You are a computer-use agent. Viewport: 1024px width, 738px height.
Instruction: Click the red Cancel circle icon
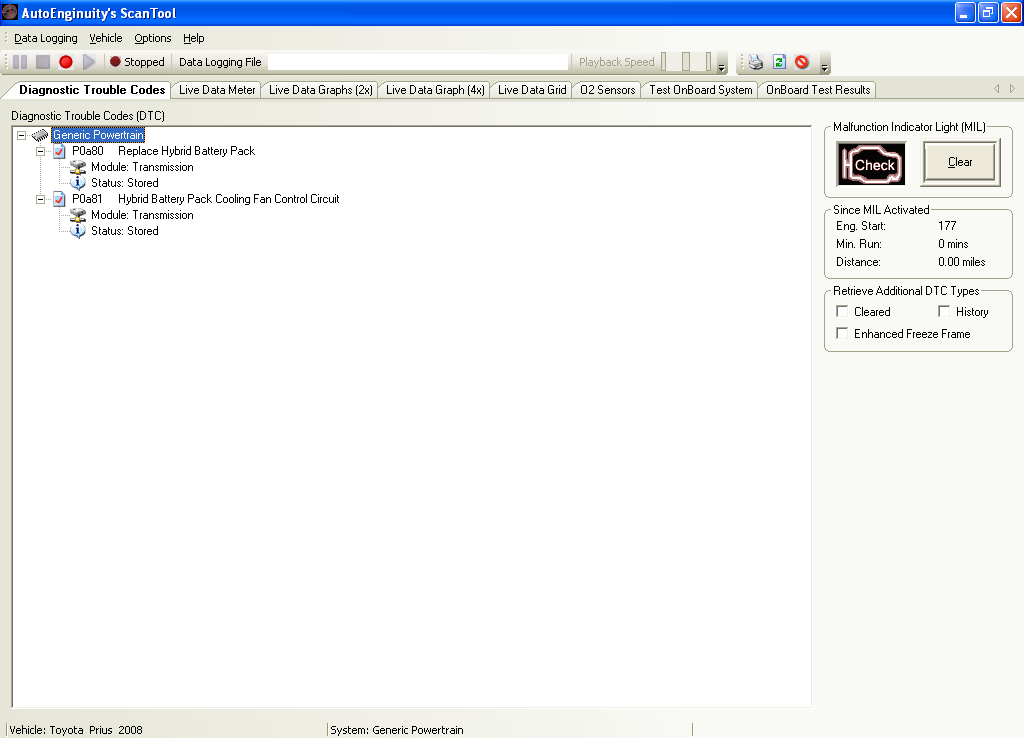click(x=802, y=62)
